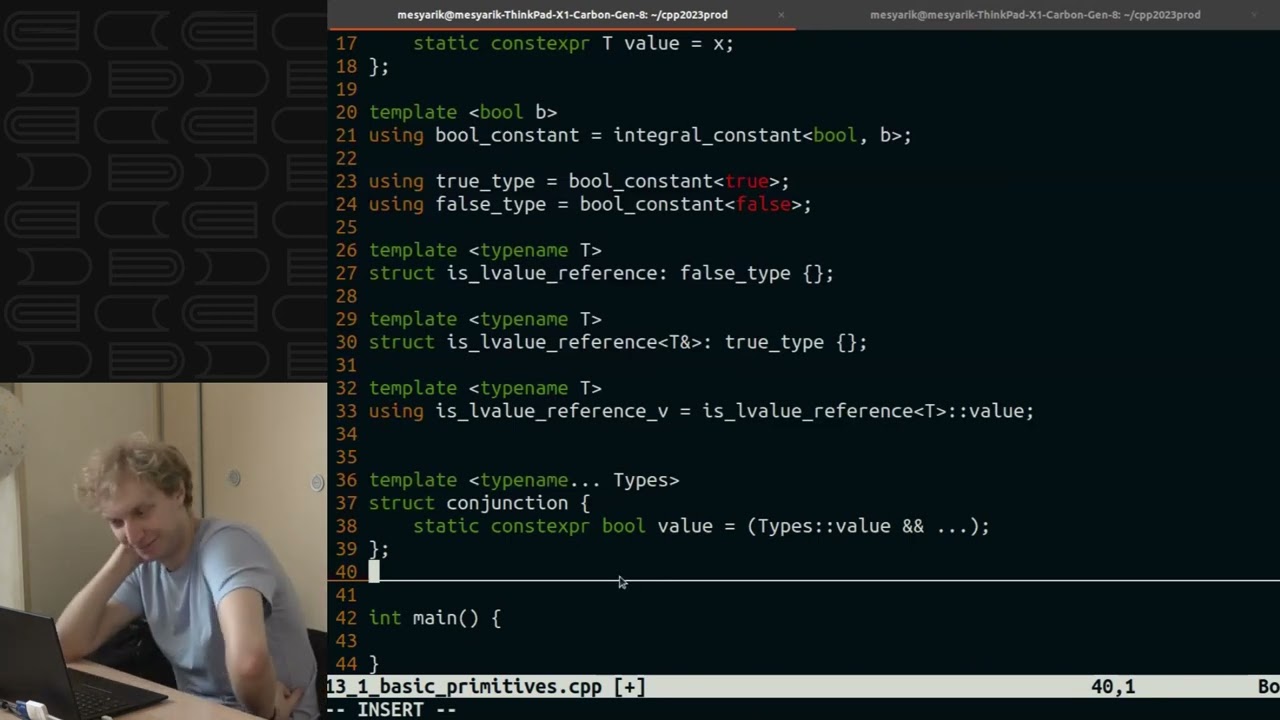Screen dimensions: 1280x720
Task: Click the presenter webcam video overlay
Action: [x=163, y=551]
